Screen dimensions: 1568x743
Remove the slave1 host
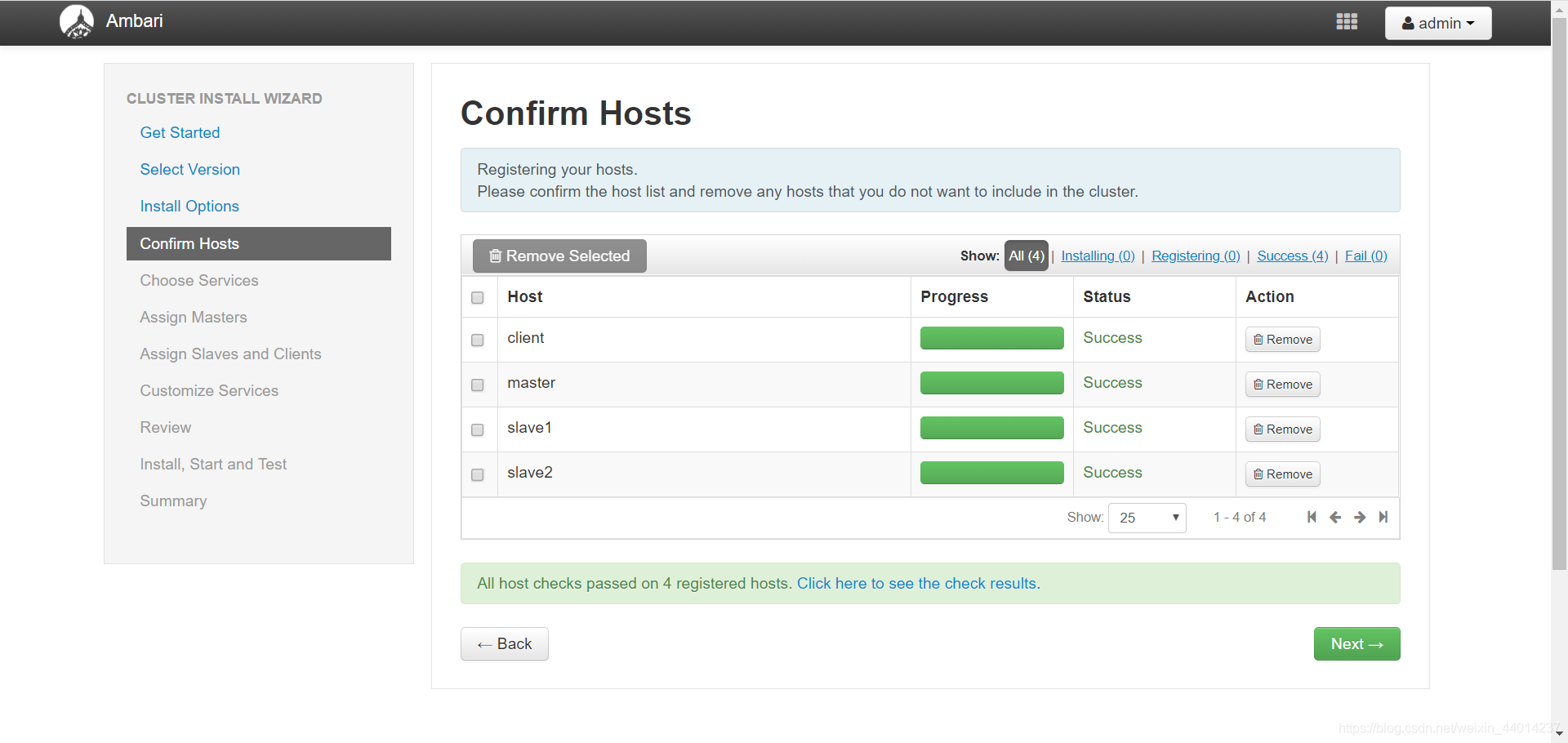[1282, 429]
